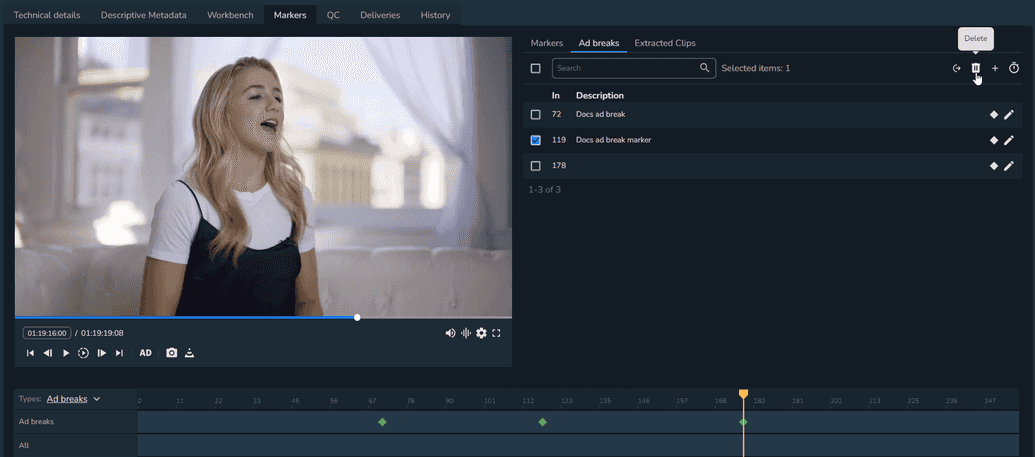Screen dimensions: 1035x457
Task: Click the 'In' column header
Action: coord(556,96)
